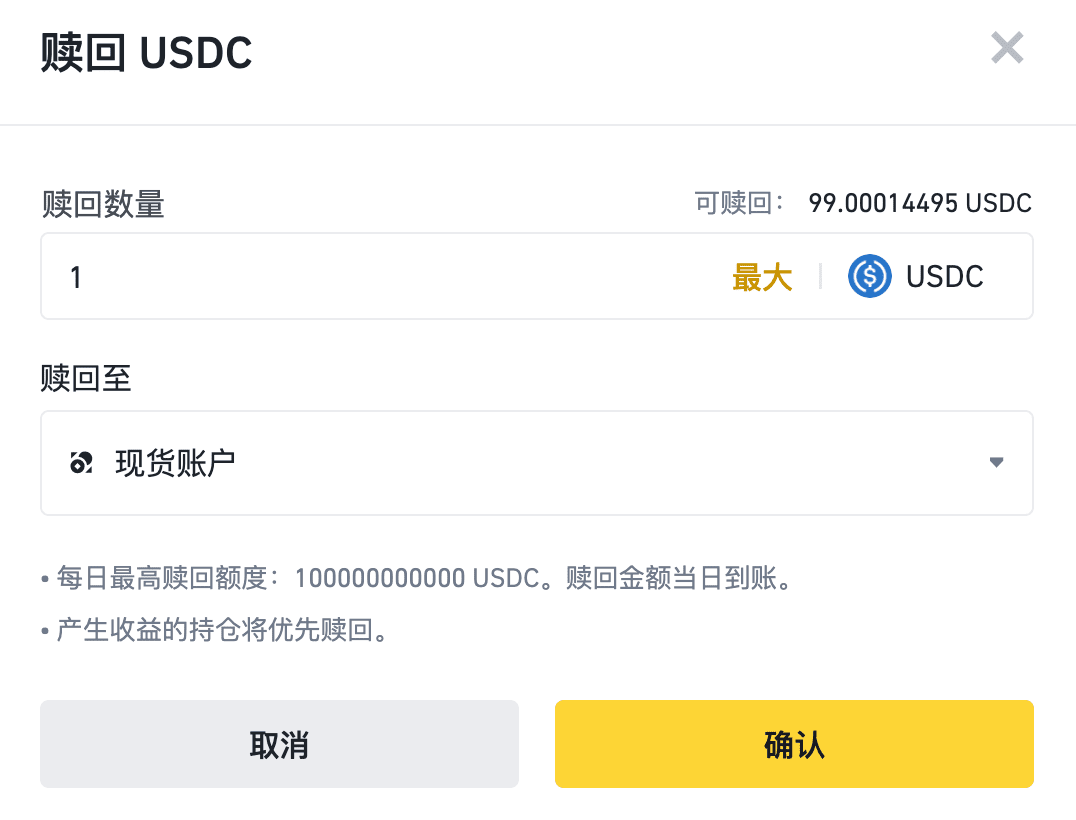Select the 最大 max amount link
Image resolution: width=1076 pixels, height=820 pixels.
click(762, 277)
